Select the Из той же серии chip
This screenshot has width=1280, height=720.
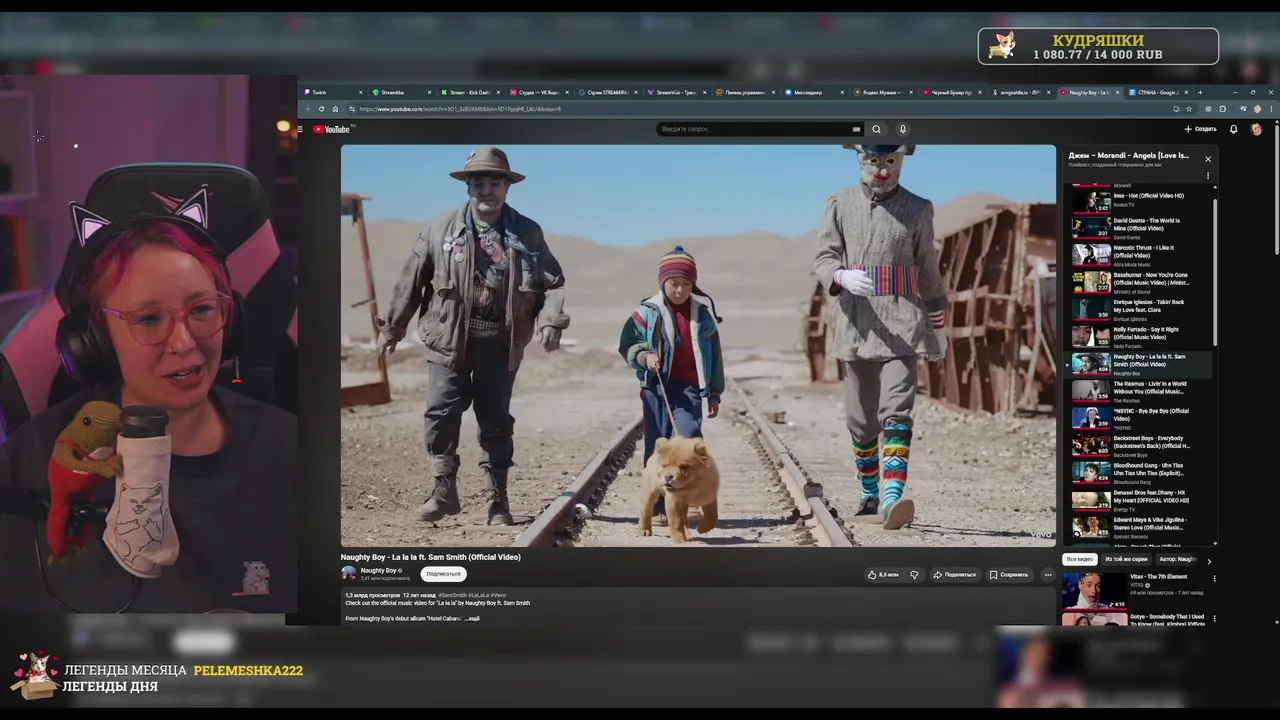(1126, 559)
